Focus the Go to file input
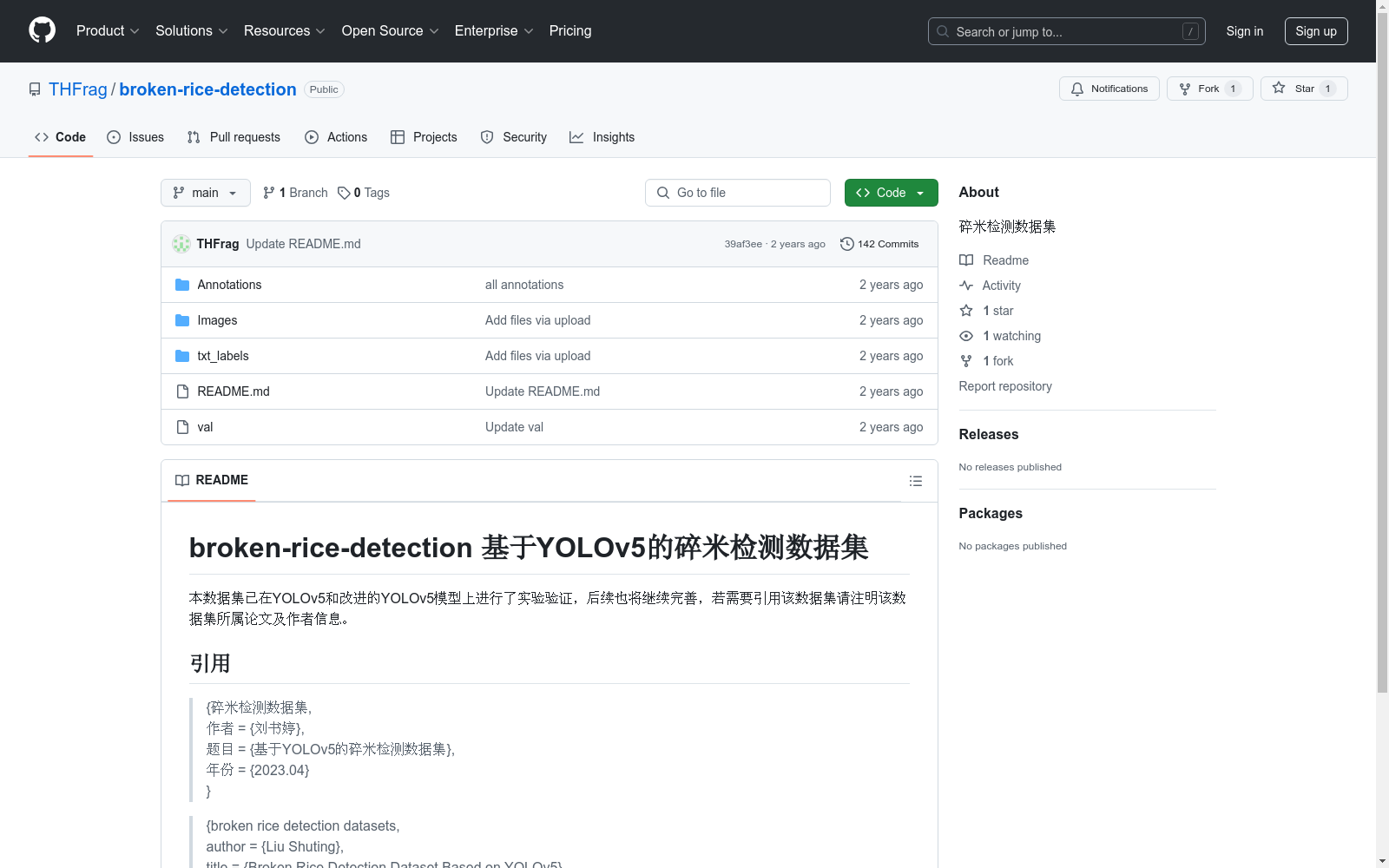1389x868 pixels. point(738,193)
